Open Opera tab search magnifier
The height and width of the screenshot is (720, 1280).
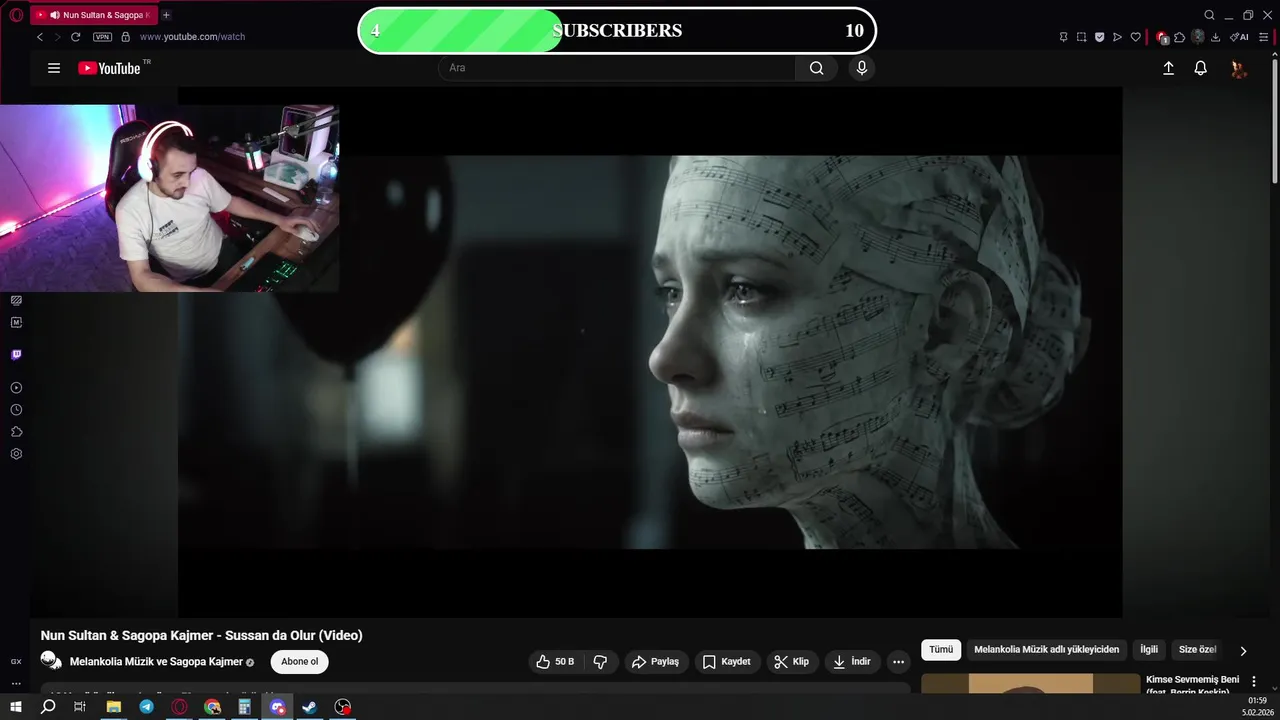1209,15
